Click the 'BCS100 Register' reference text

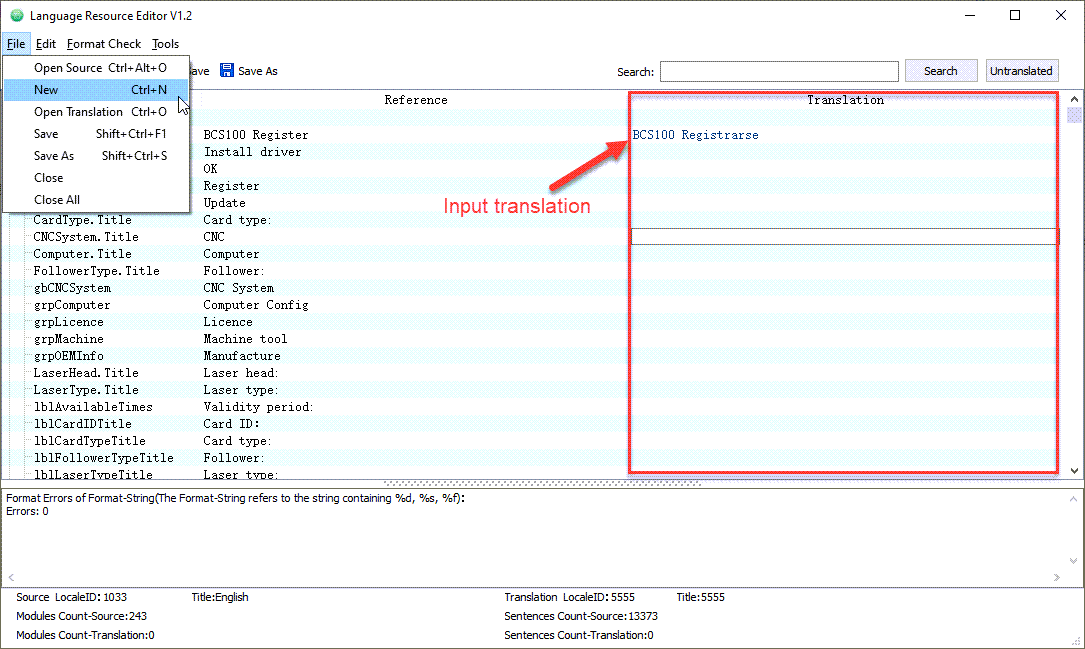coord(255,135)
